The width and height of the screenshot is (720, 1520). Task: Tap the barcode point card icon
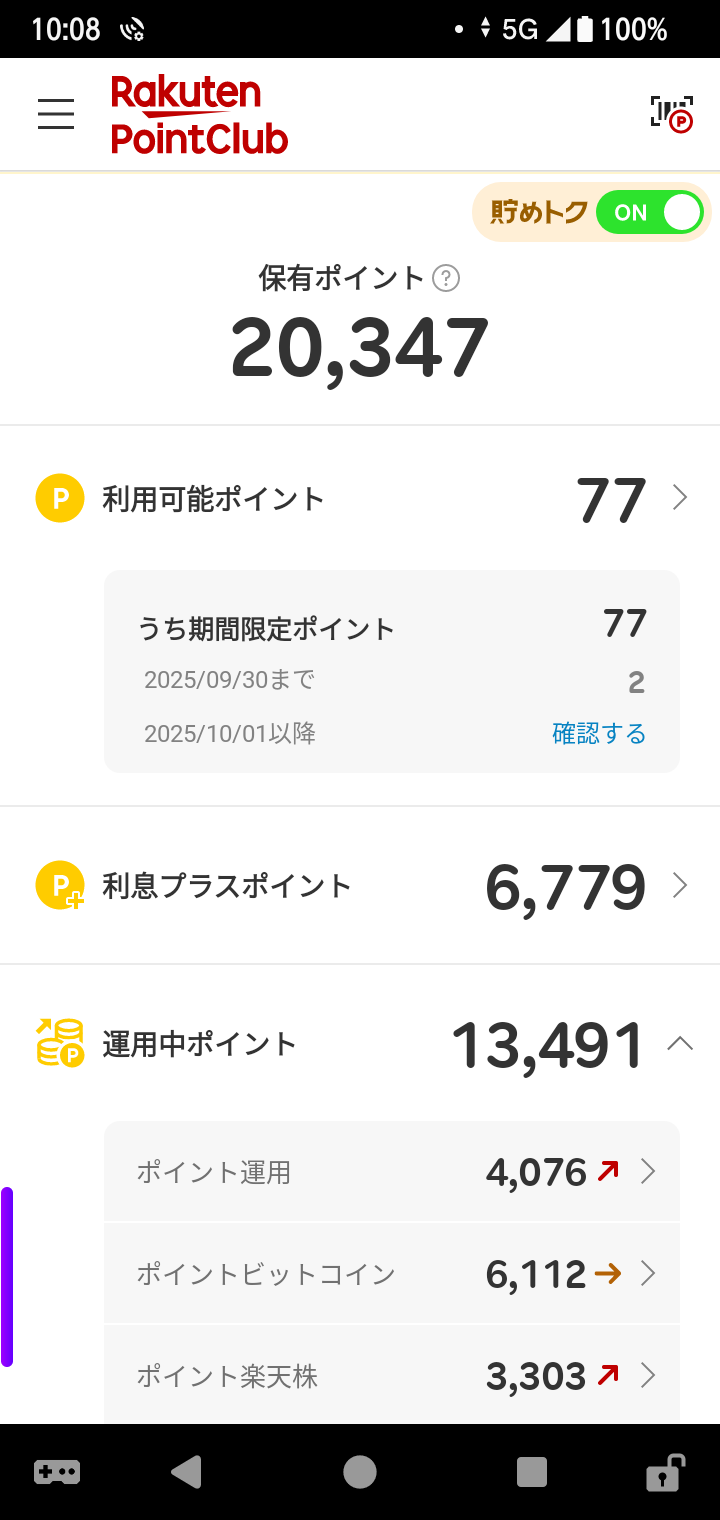671,114
